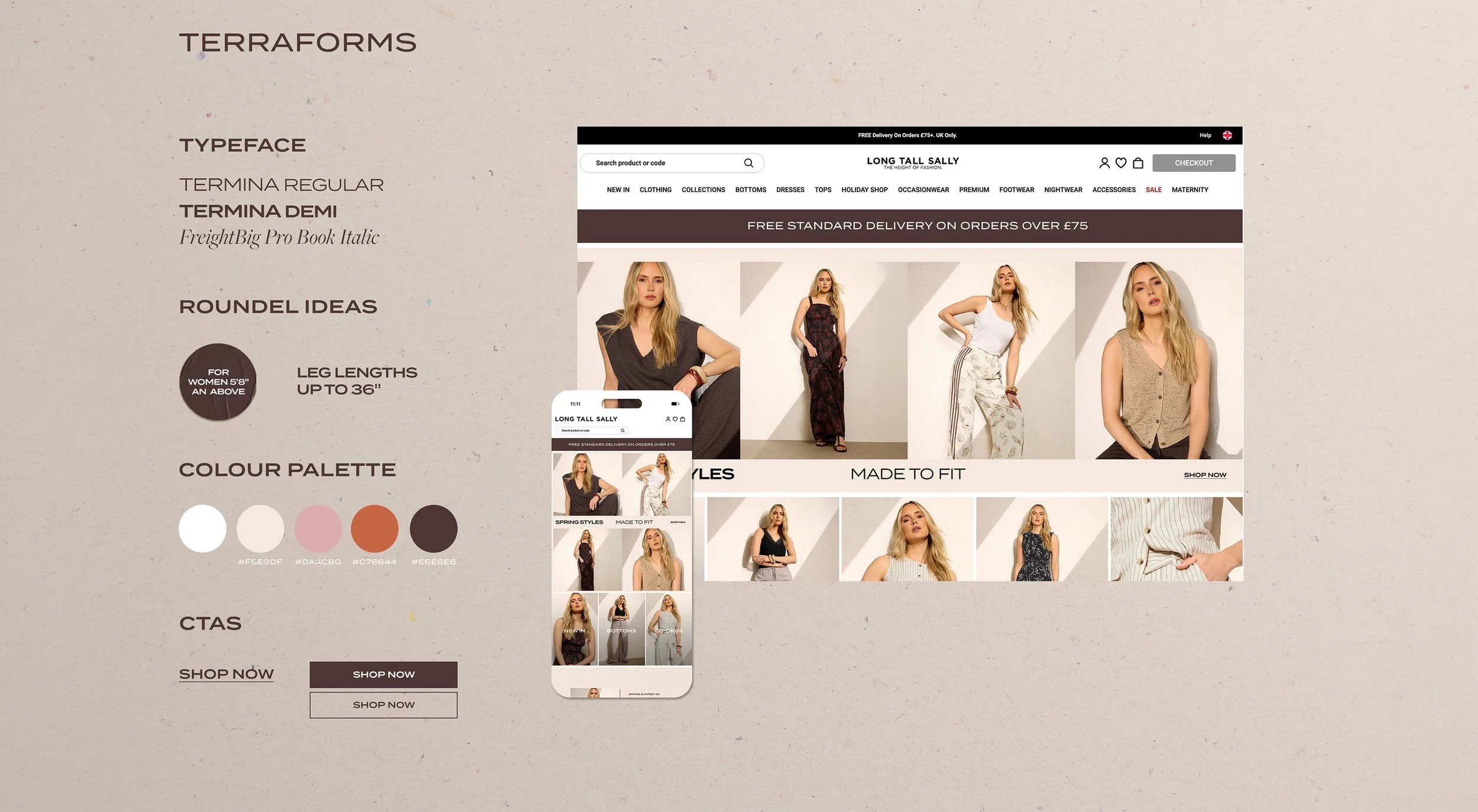Open the BOTTOMS menu item

(x=750, y=190)
